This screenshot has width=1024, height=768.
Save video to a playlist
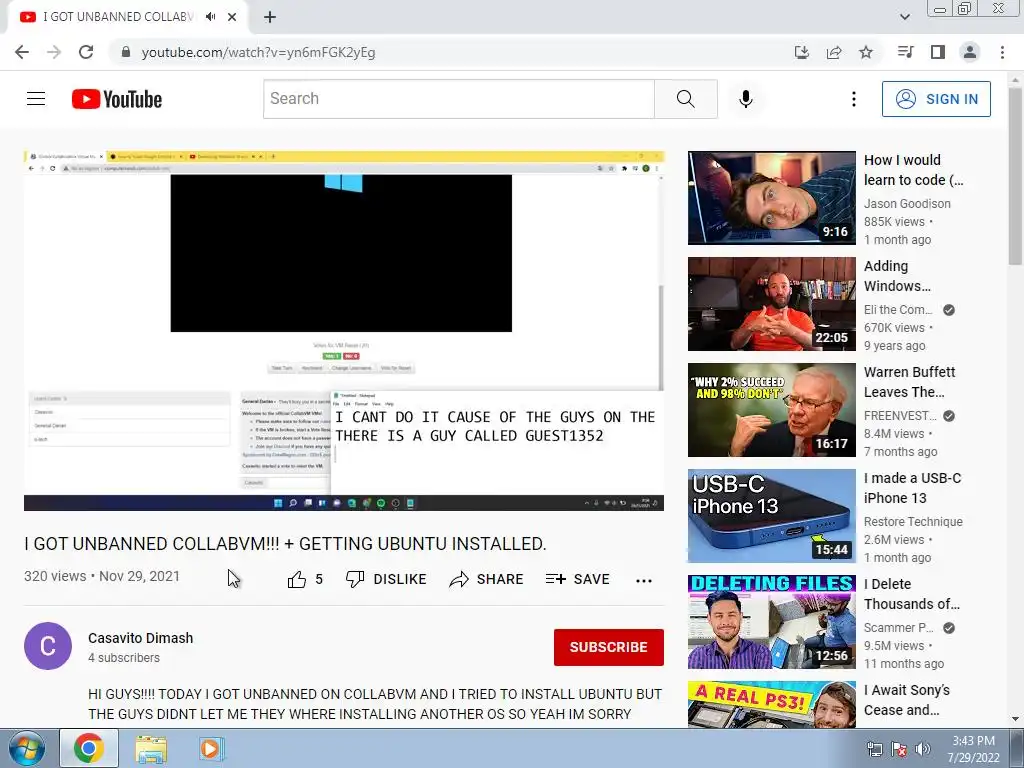(577, 579)
